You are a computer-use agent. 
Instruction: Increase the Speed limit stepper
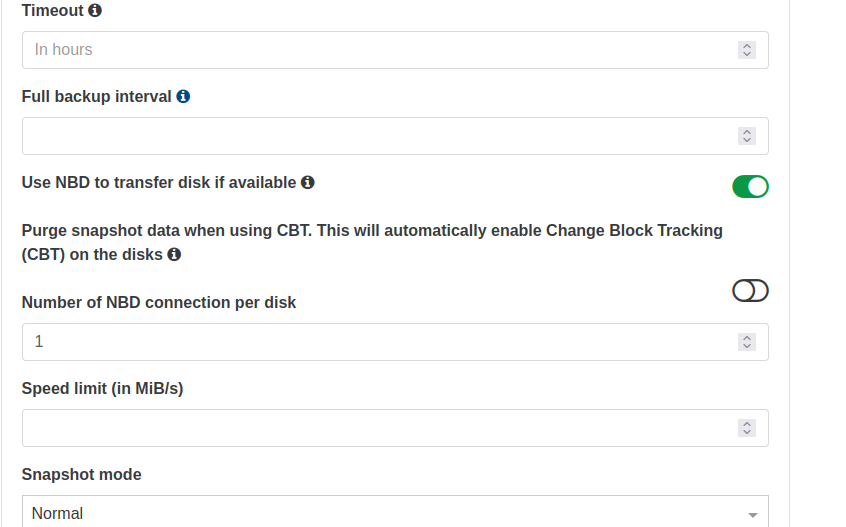tap(747, 424)
